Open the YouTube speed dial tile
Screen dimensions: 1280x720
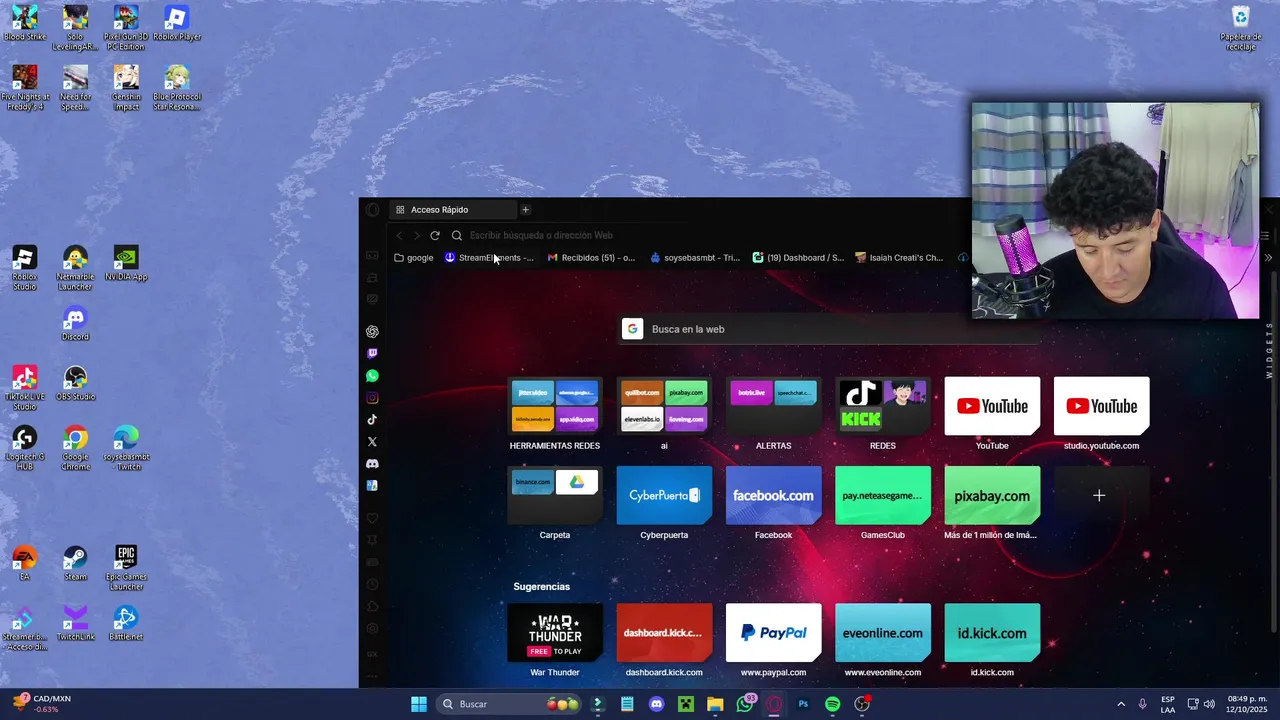[x=992, y=406]
